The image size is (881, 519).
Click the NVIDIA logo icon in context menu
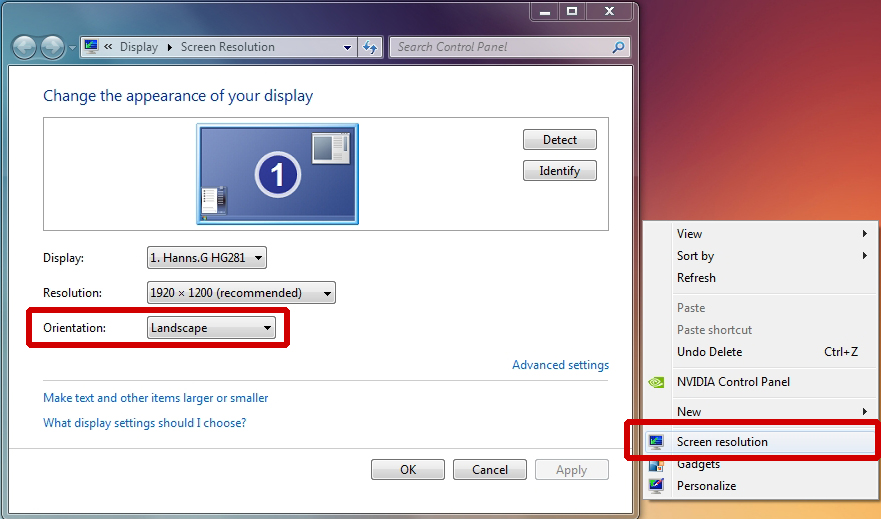656,383
